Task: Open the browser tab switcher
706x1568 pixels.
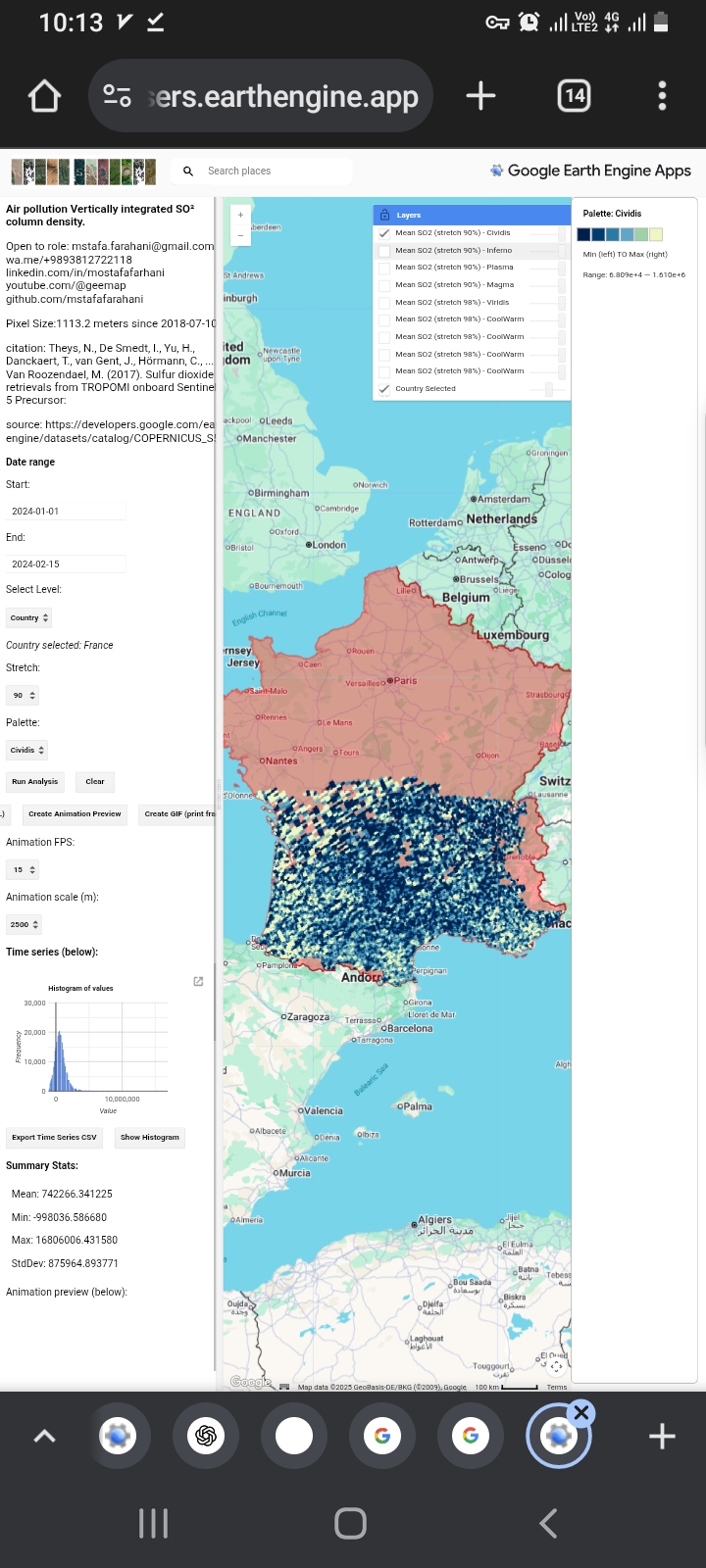Action: tap(574, 96)
